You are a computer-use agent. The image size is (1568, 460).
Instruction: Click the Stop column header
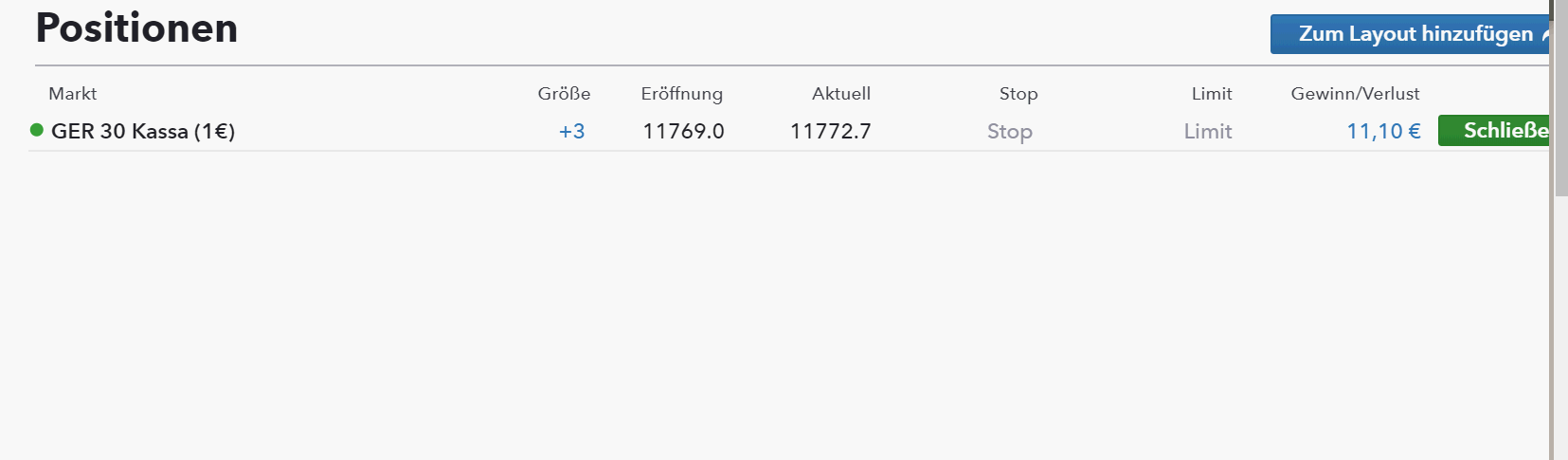[x=1018, y=94]
